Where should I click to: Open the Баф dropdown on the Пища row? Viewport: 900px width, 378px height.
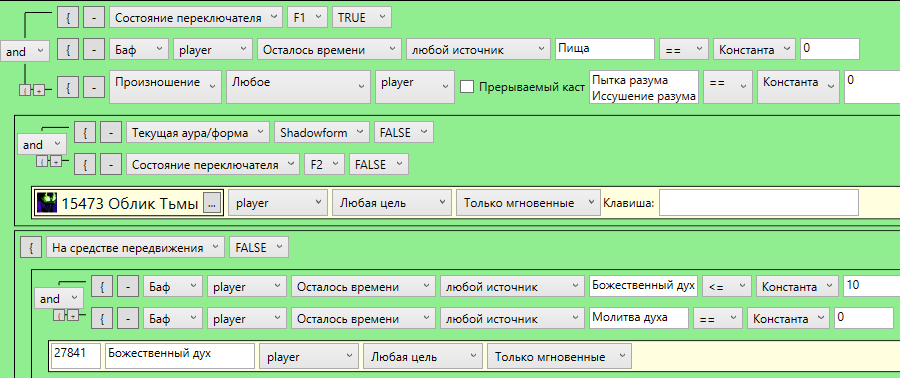click(139, 50)
